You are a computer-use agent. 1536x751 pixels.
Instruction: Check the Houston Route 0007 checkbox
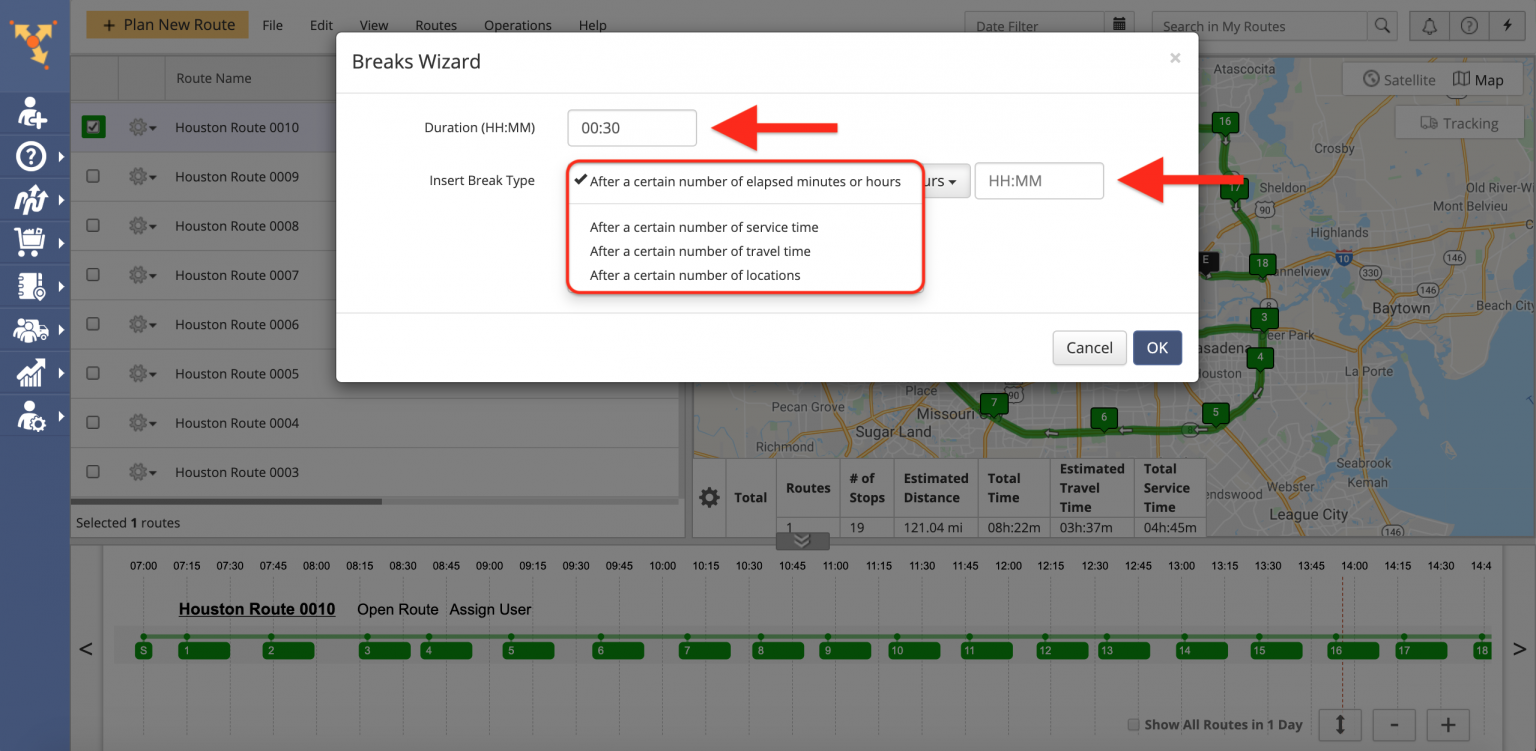(x=93, y=275)
